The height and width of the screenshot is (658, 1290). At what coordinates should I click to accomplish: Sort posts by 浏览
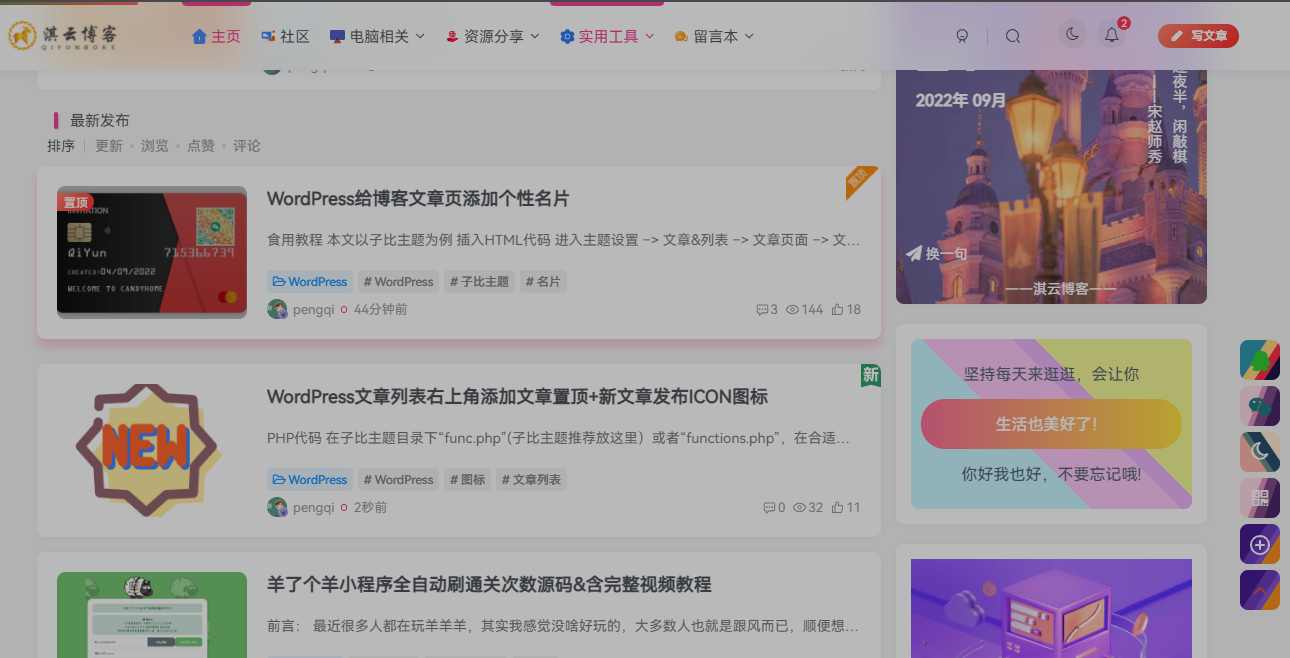point(155,146)
